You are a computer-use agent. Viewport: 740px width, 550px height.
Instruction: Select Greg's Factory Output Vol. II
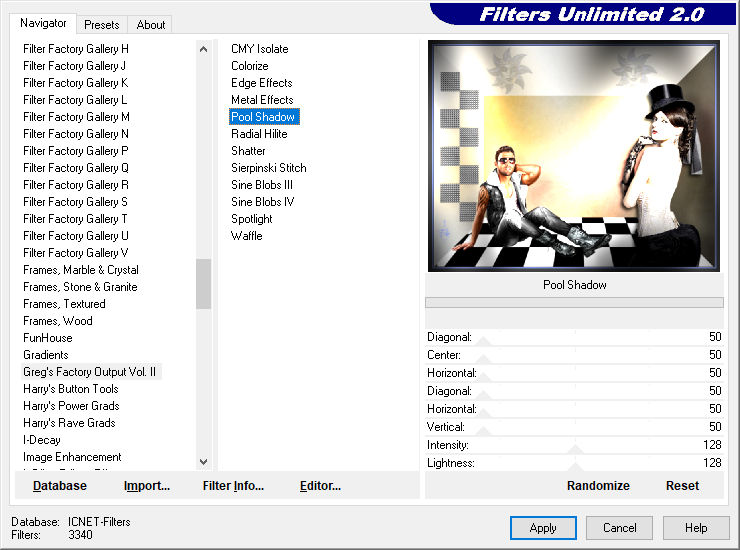point(90,372)
